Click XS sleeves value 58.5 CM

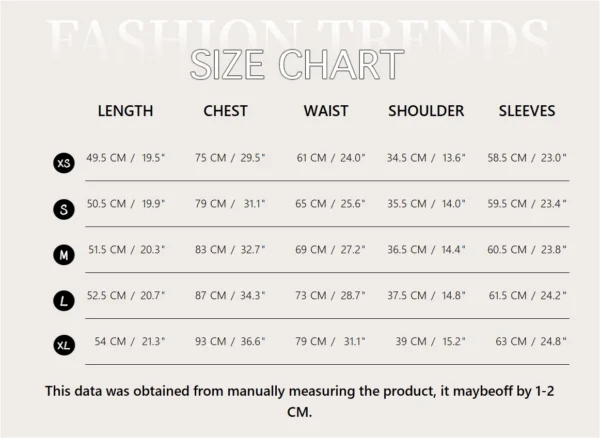pyautogui.click(x=507, y=158)
